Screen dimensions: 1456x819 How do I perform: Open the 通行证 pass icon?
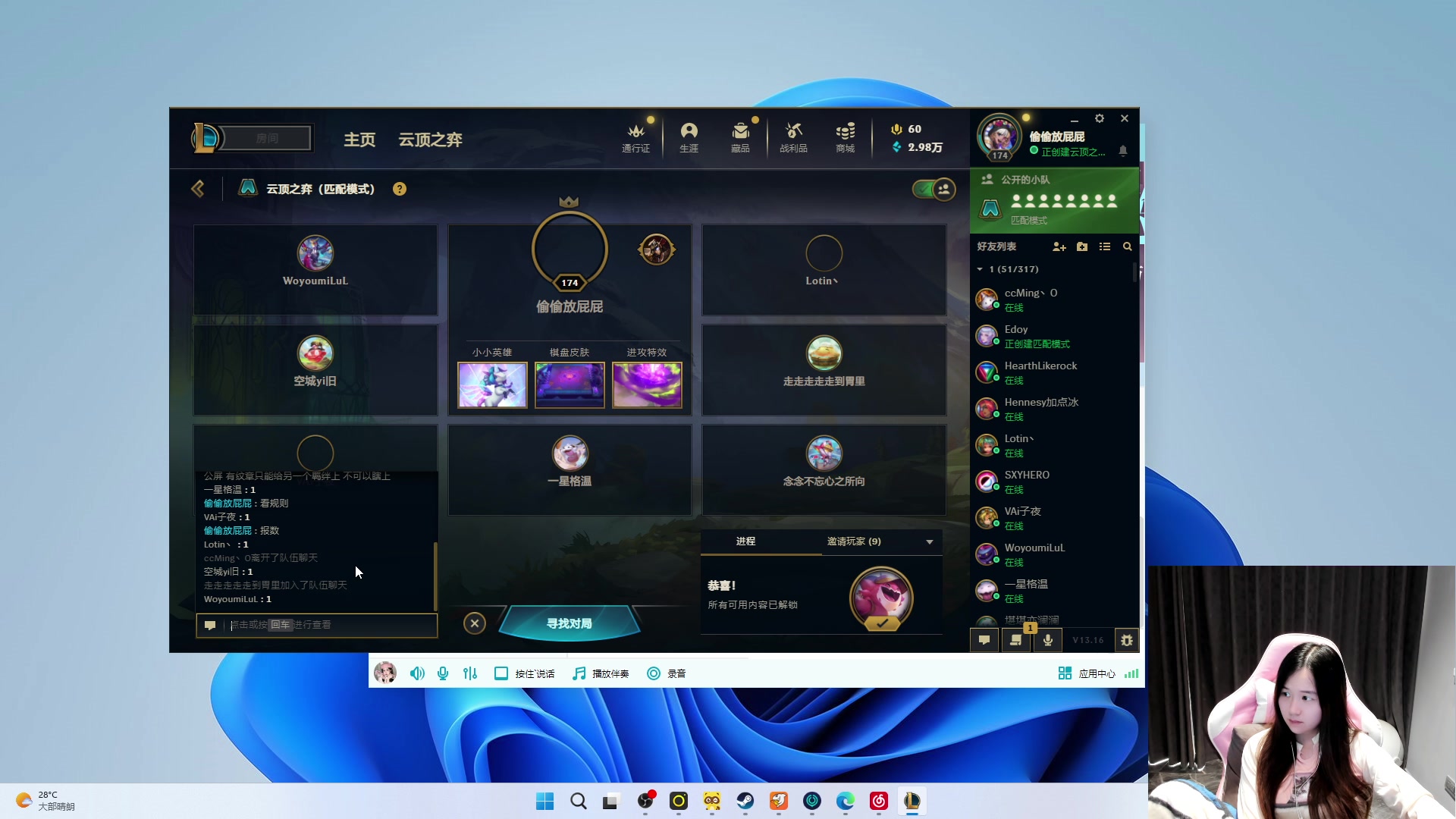(x=635, y=137)
